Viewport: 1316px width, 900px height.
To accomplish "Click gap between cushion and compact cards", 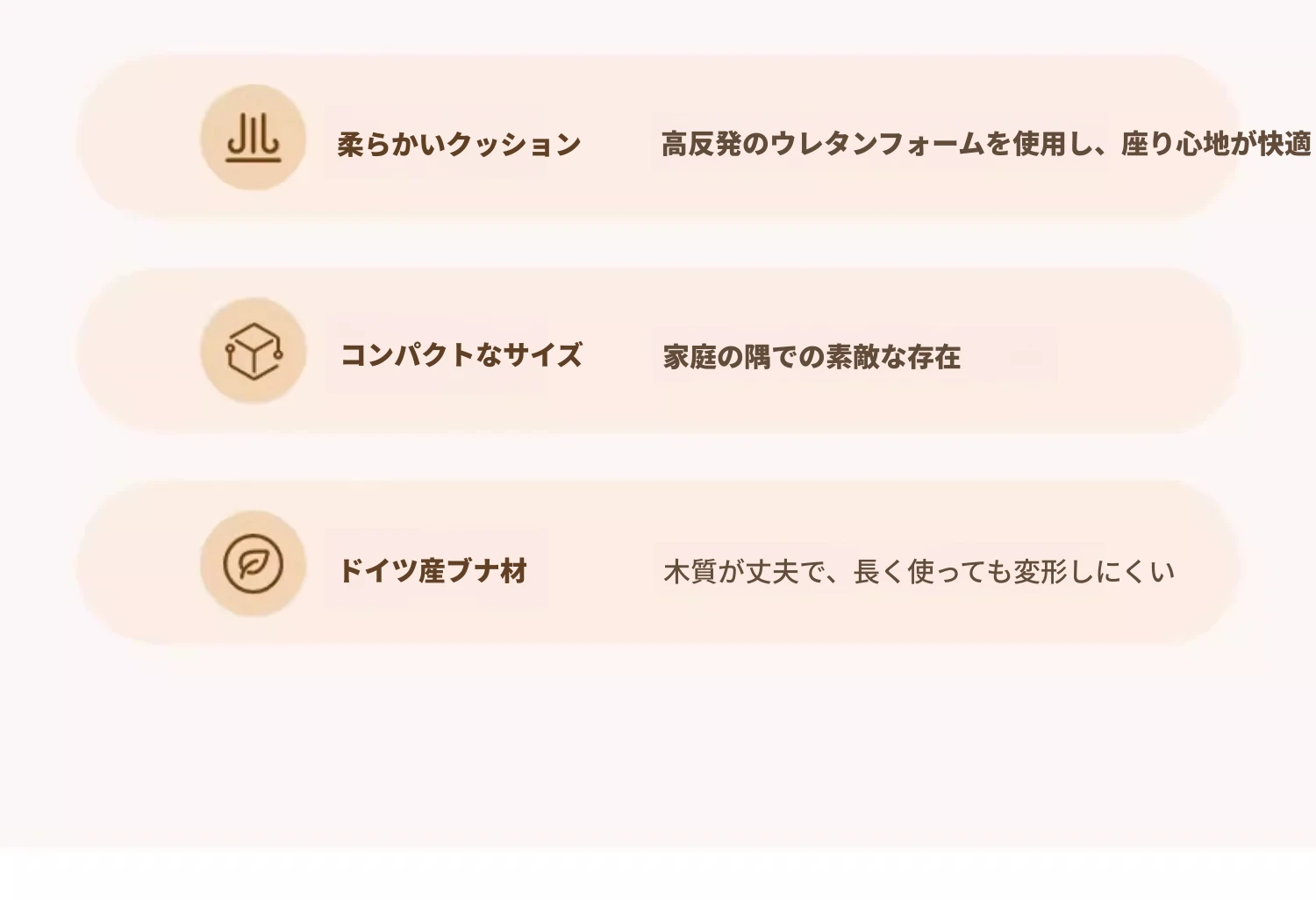I will click(x=658, y=244).
